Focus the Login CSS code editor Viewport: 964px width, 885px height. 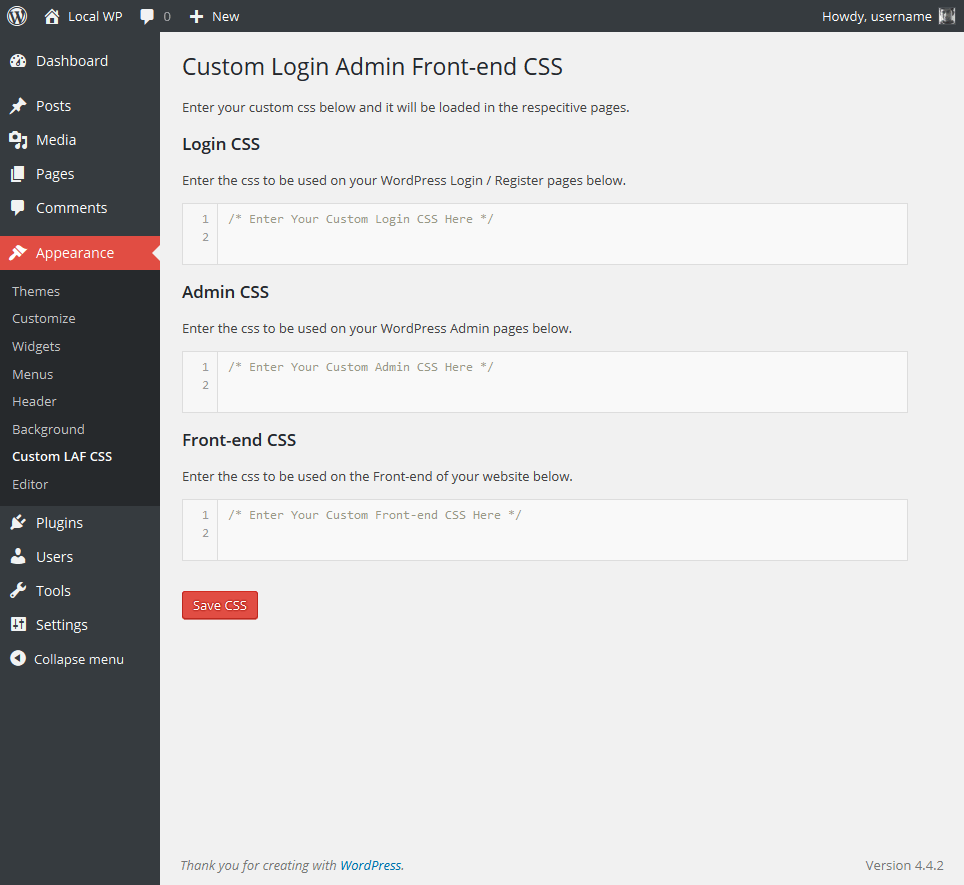(x=545, y=234)
